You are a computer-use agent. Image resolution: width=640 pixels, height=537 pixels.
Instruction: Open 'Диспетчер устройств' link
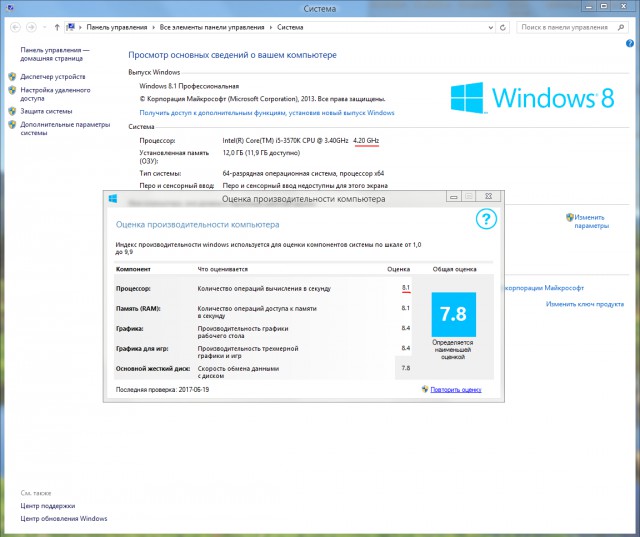pos(53,77)
